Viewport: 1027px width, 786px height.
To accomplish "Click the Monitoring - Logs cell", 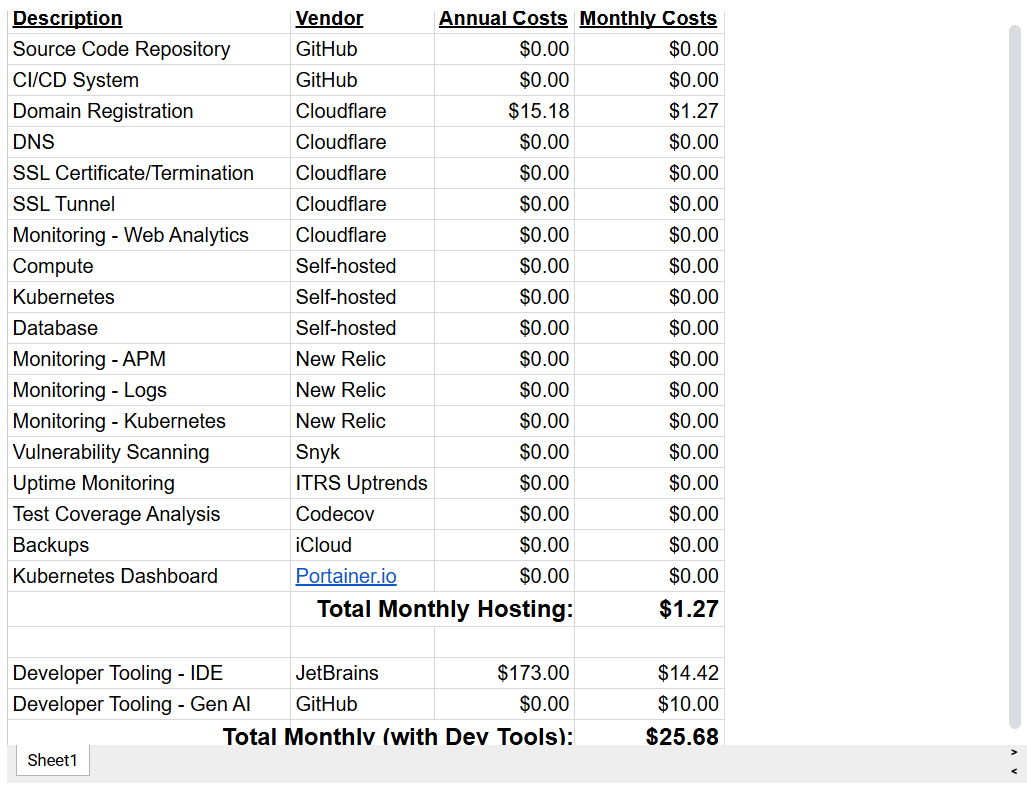I will 149,390.
